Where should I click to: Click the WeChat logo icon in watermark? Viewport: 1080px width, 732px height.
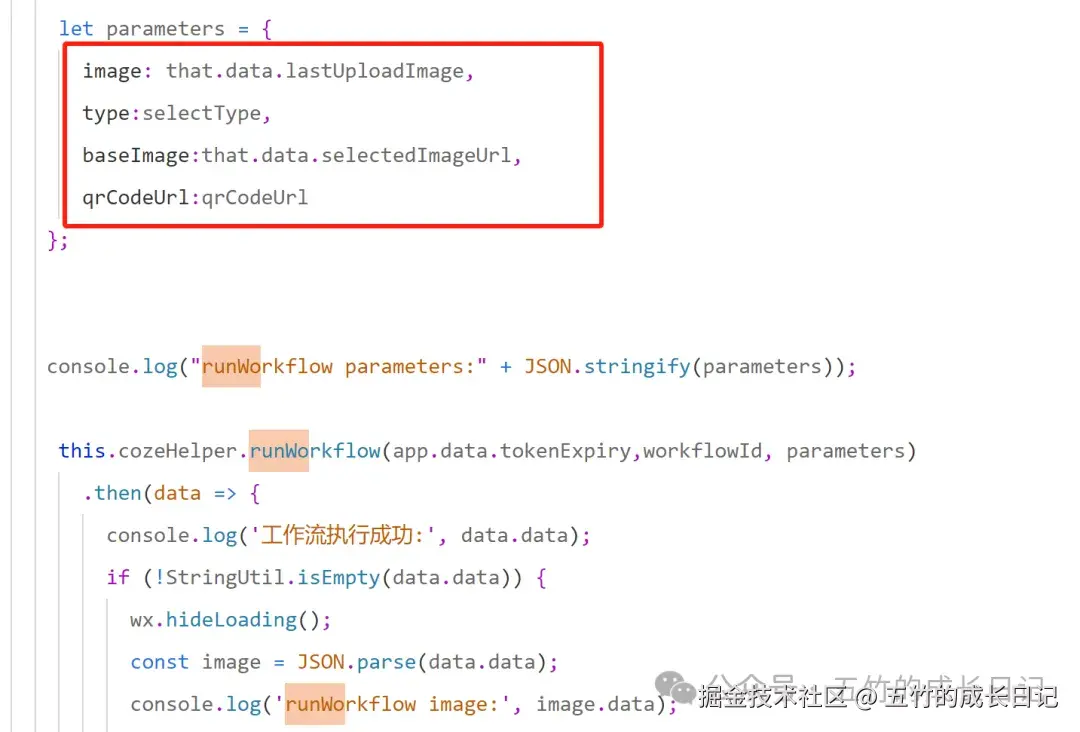pos(676,687)
